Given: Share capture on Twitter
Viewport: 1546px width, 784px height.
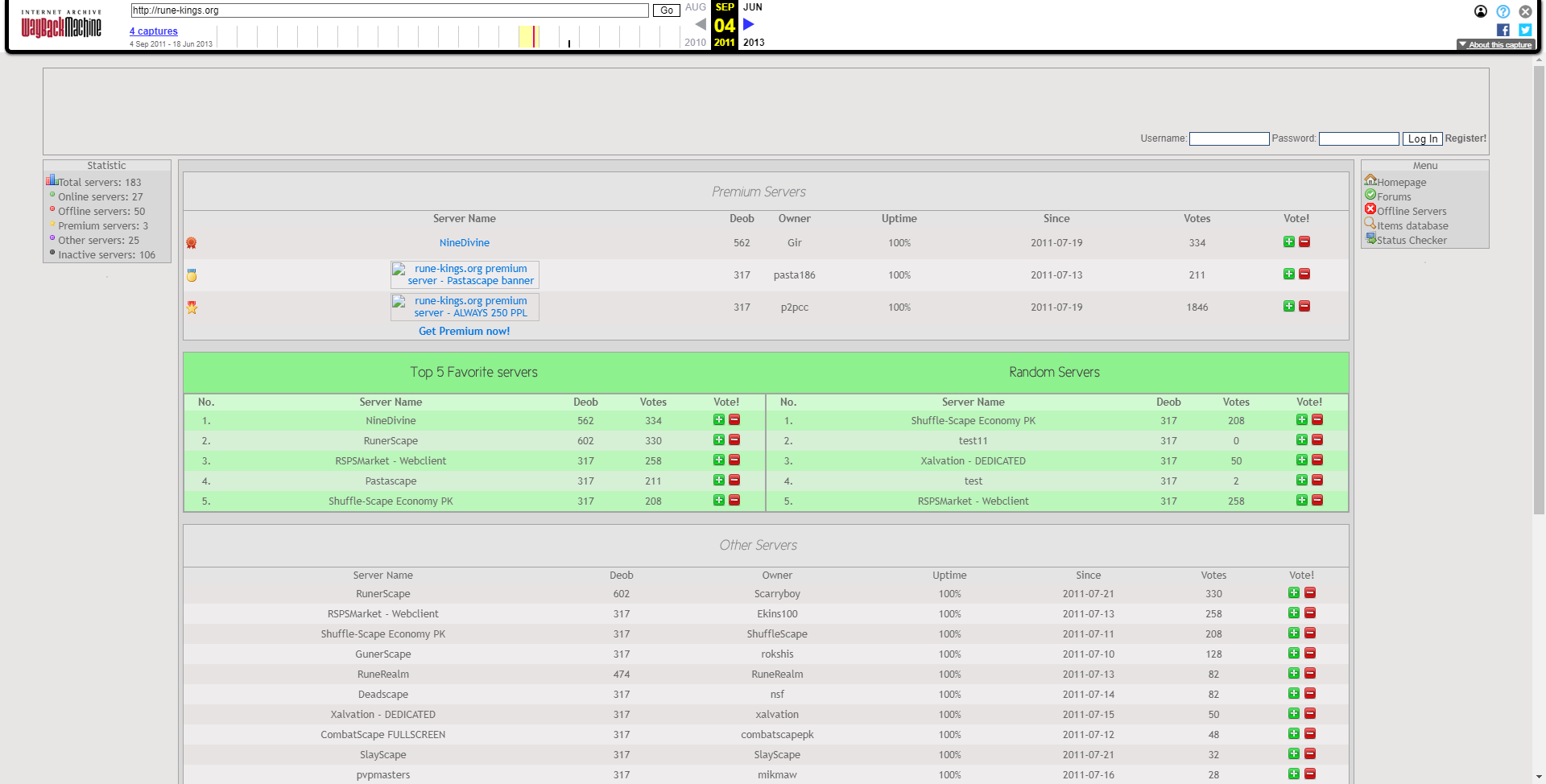Looking at the screenshot, I should [x=1525, y=30].
